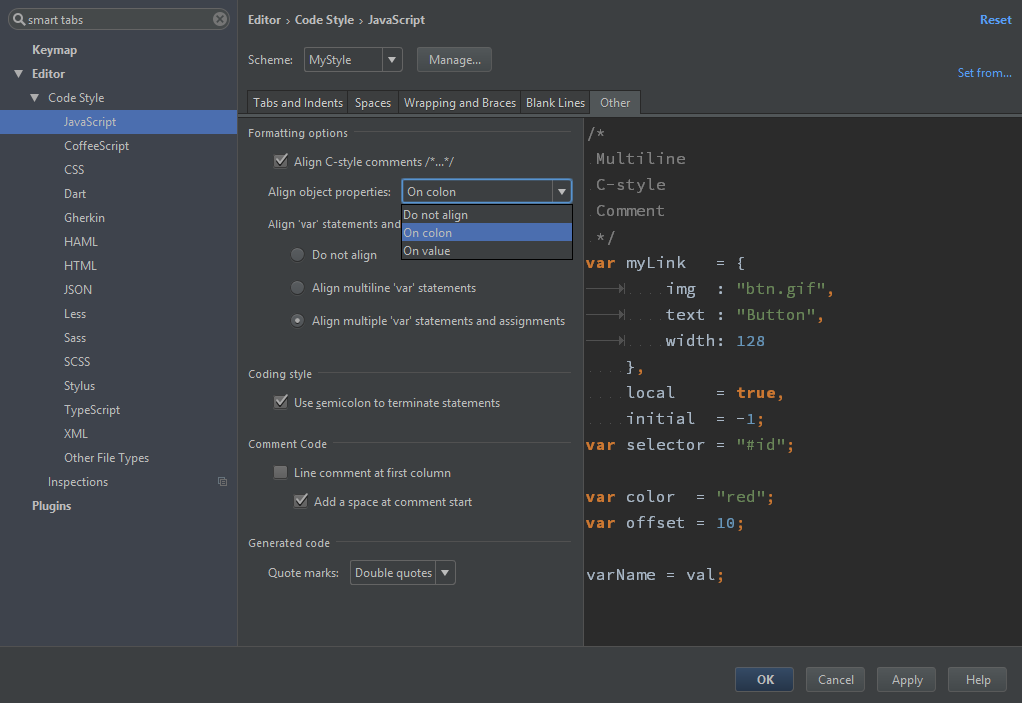The image size is (1022, 703).
Task: Click into the 'smart tabs' search field
Action: click(119, 20)
